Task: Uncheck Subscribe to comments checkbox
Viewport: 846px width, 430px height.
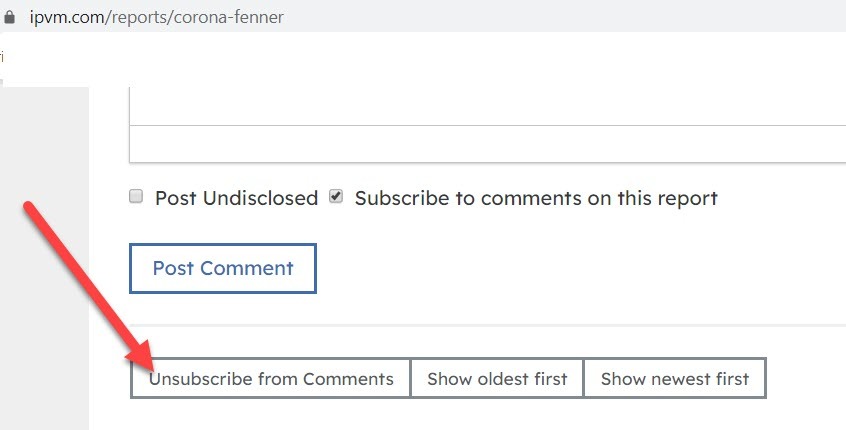Action: (336, 196)
